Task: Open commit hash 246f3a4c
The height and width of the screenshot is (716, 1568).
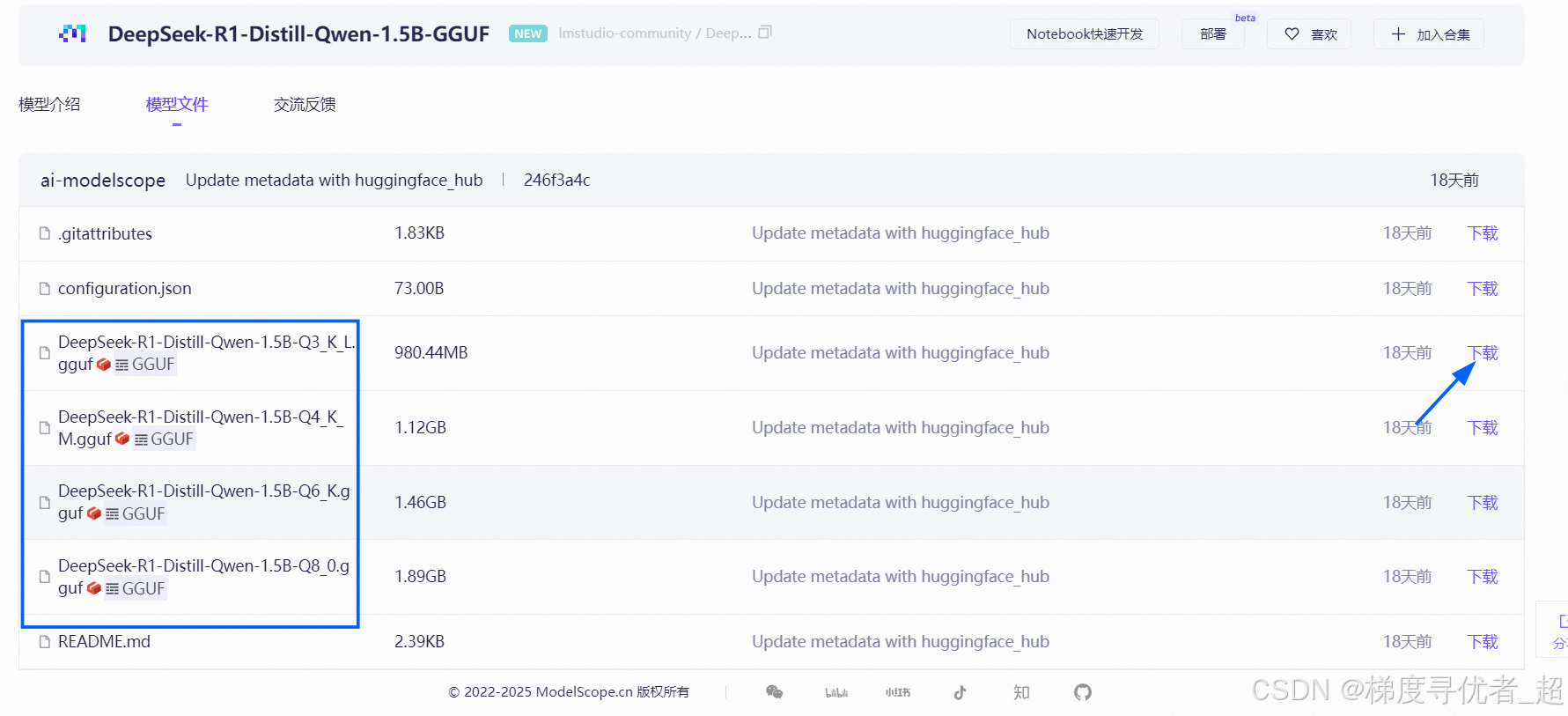Action: point(556,181)
